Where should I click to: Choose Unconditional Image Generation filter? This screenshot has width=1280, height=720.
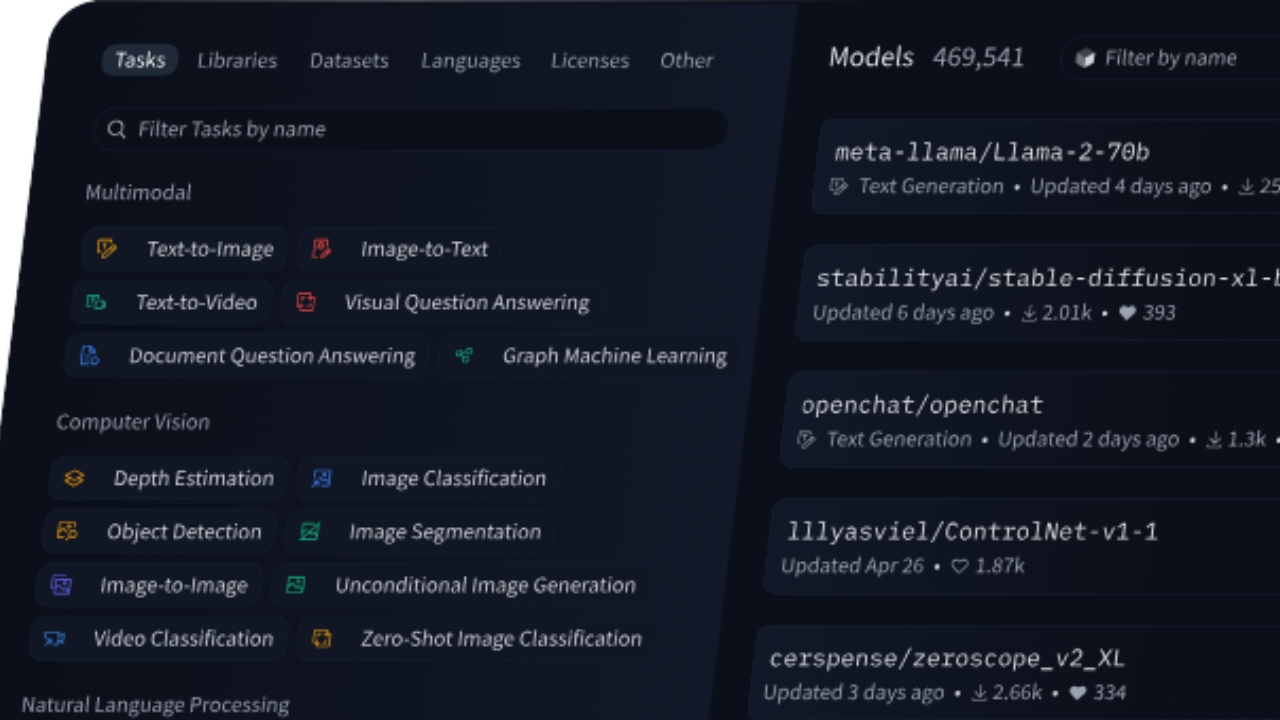(461, 585)
